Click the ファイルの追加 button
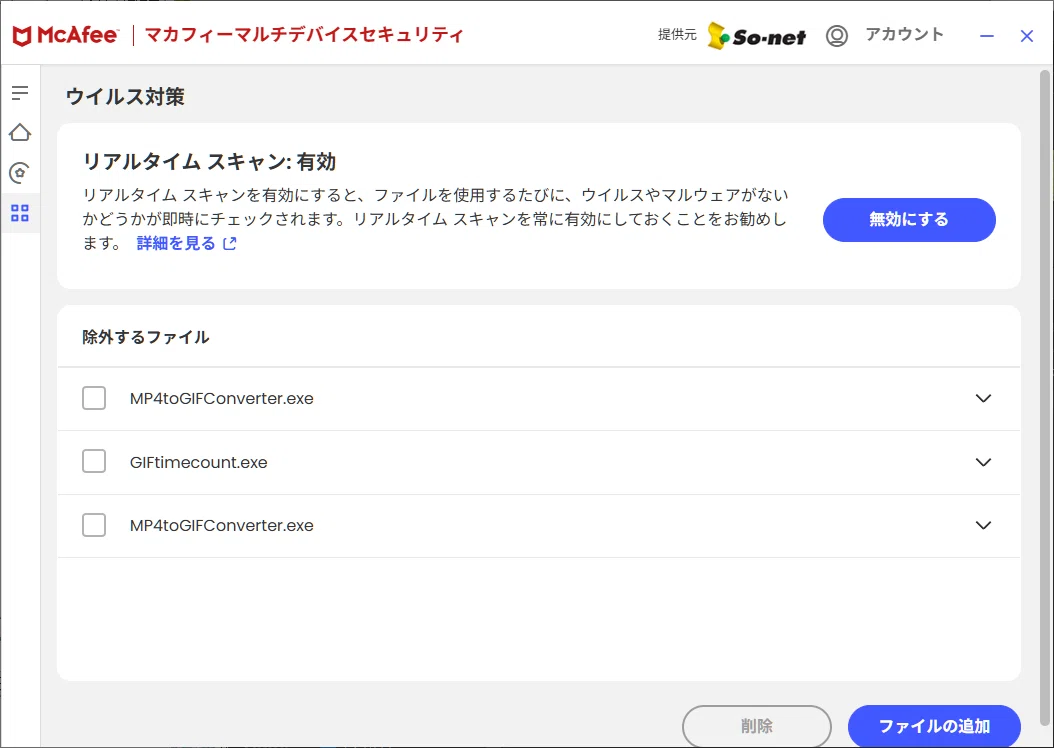Screen dimensions: 1054x748 tap(934, 726)
